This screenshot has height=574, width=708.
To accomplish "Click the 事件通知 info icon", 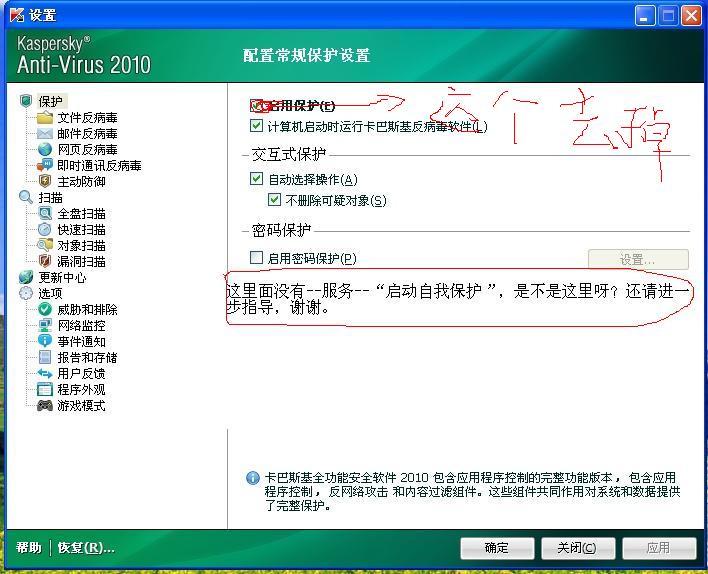I will (45, 341).
